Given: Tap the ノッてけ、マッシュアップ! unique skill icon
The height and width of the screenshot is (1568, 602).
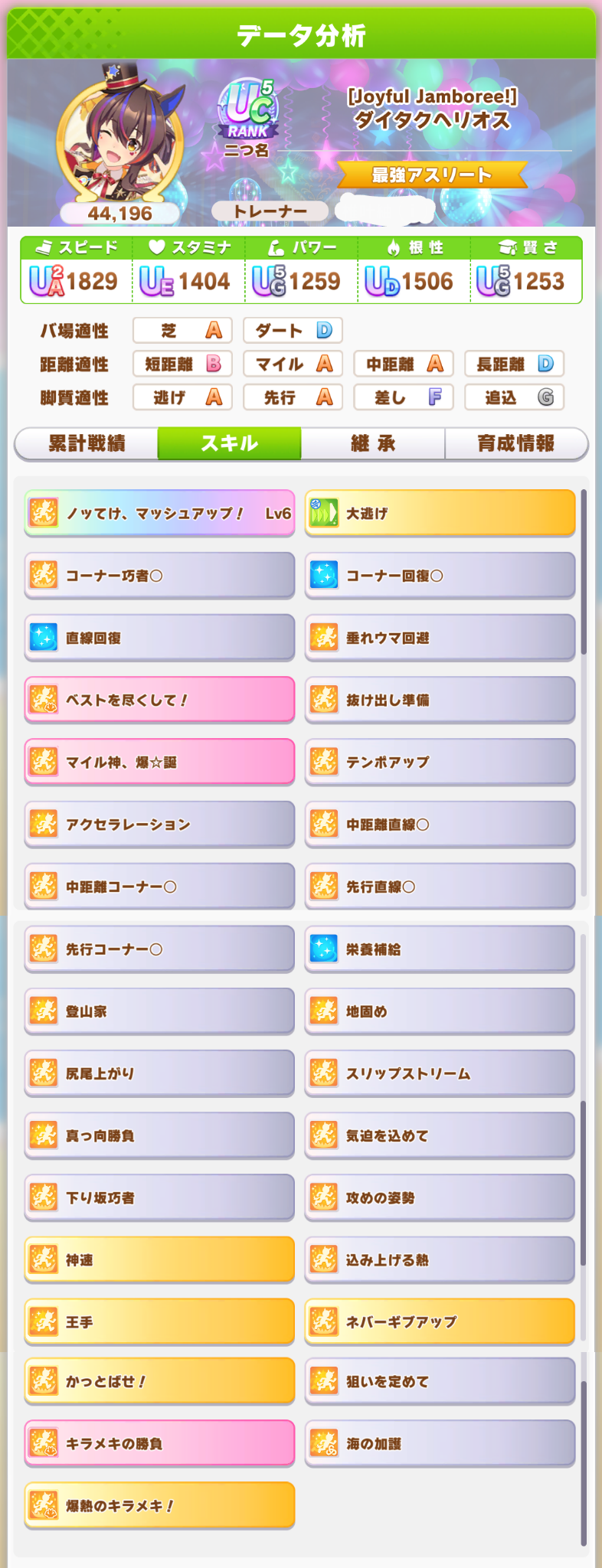Looking at the screenshot, I should click(x=44, y=513).
